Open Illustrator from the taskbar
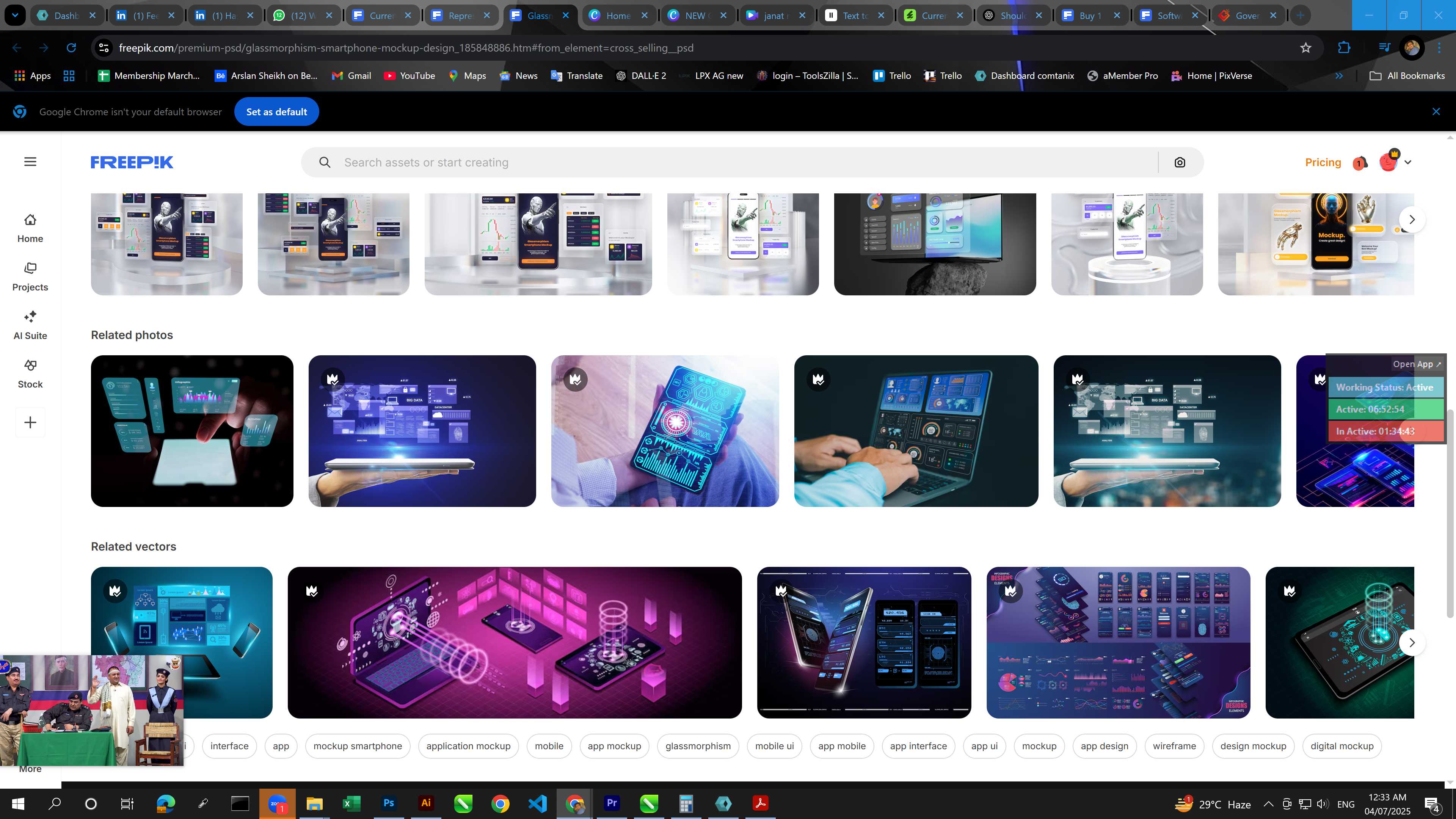This screenshot has width=1456, height=819. click(x=425, y=803)
